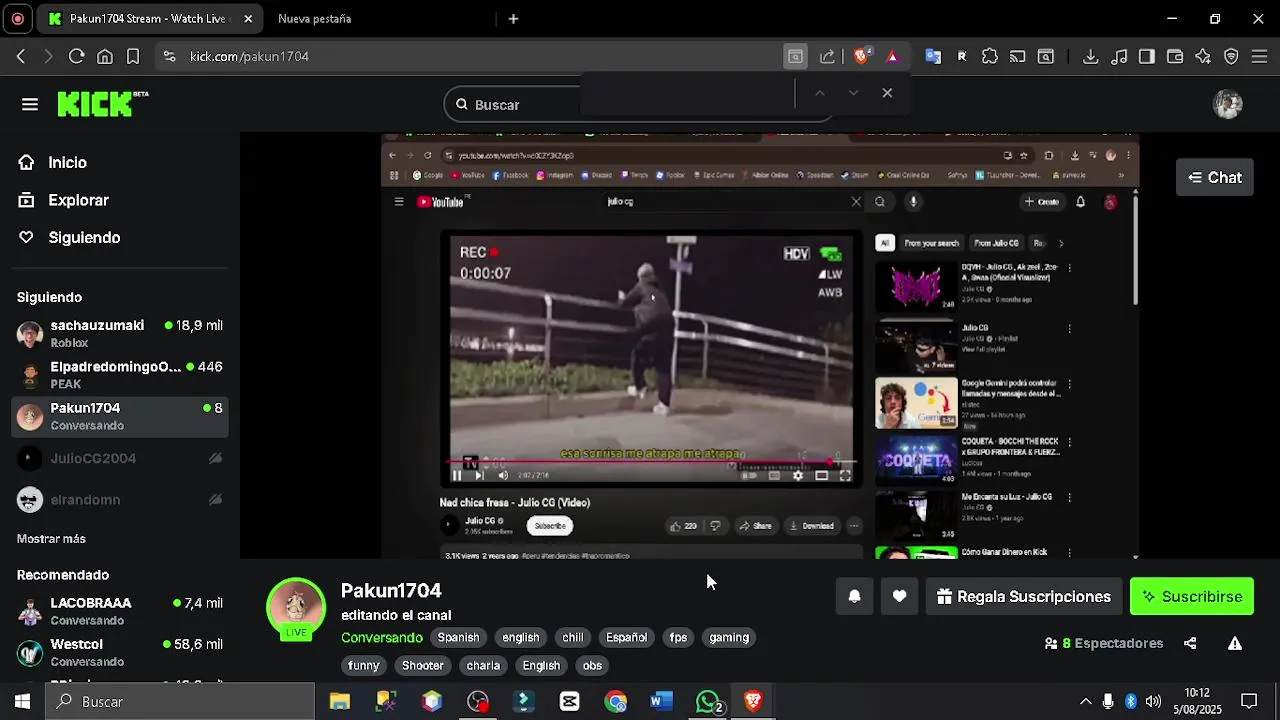Toggle follow heart for Pakun1704
This screenshot has width=1280, height=720.
click(x=899, y=597)
